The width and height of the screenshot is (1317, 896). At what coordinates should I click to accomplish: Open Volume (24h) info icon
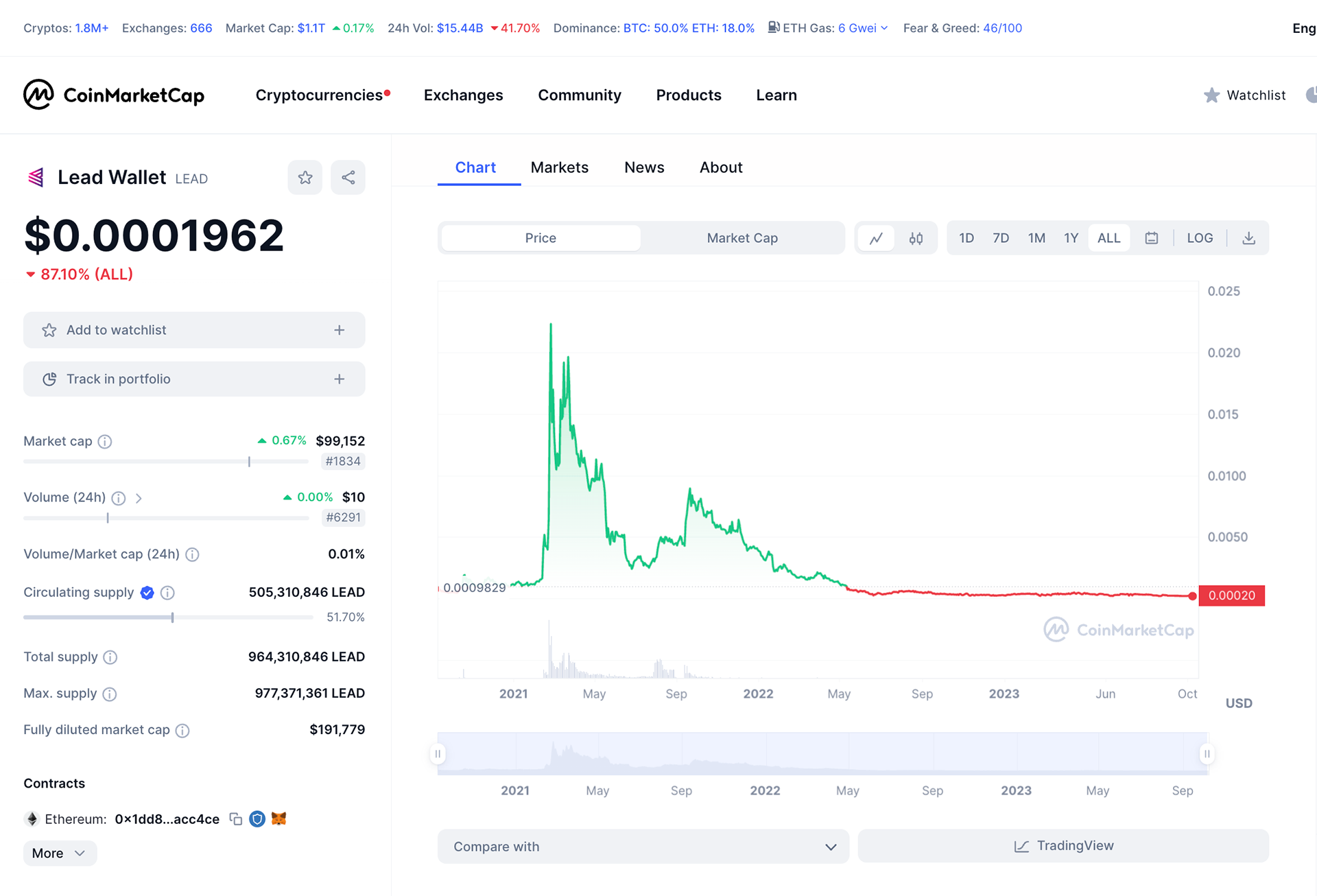[119, 498]
